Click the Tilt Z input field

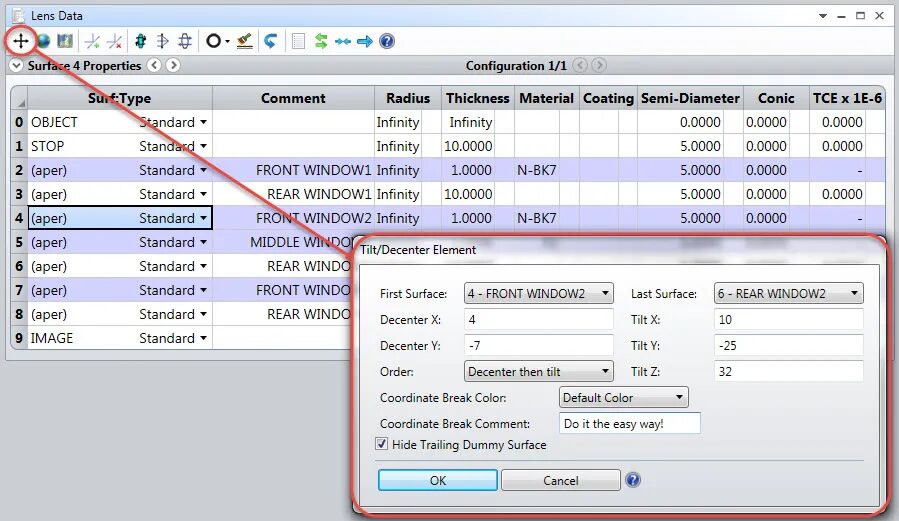[x=788, y=371]
